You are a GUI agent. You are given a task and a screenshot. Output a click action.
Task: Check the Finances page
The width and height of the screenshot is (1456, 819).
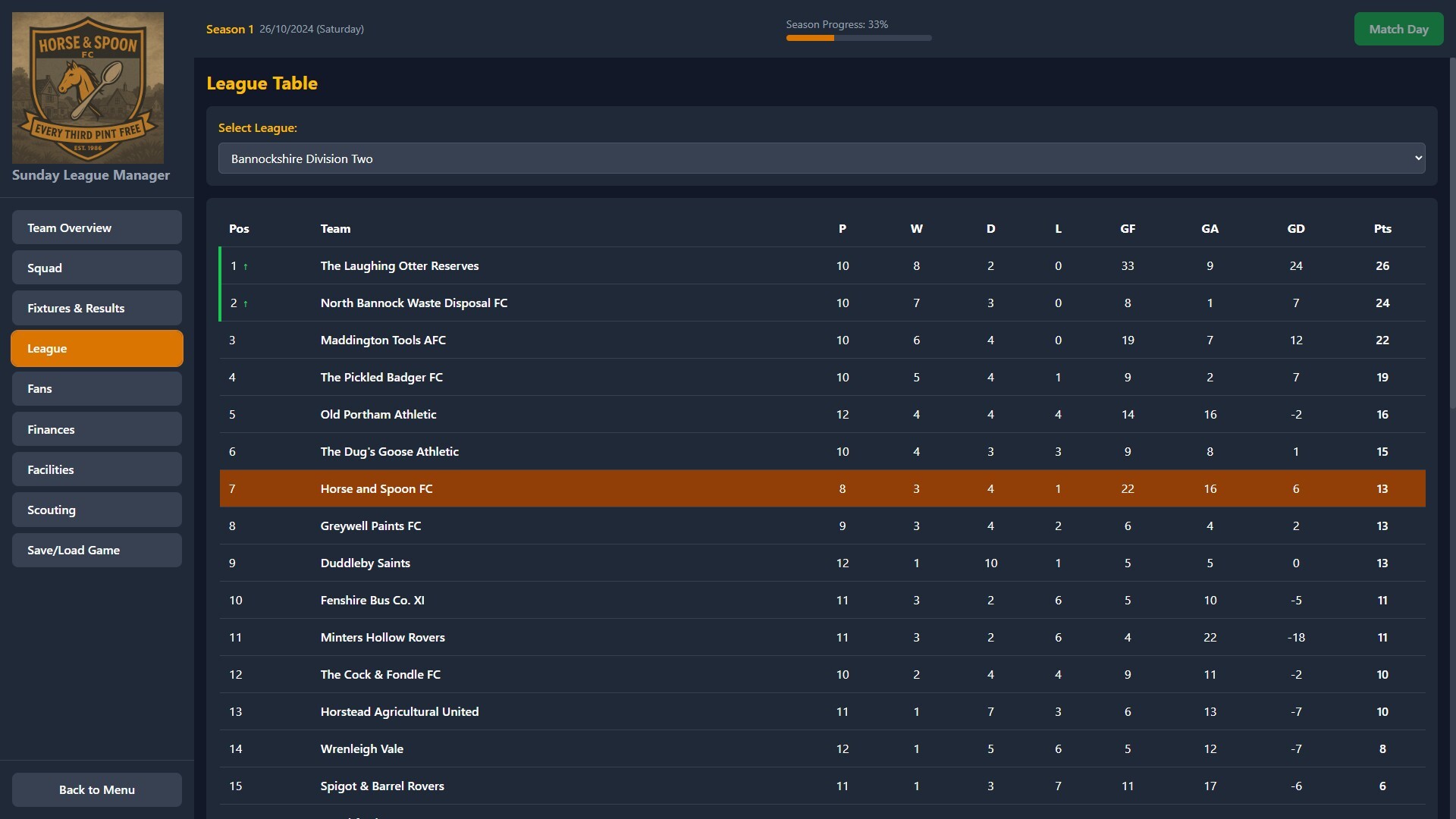[96, 428]
